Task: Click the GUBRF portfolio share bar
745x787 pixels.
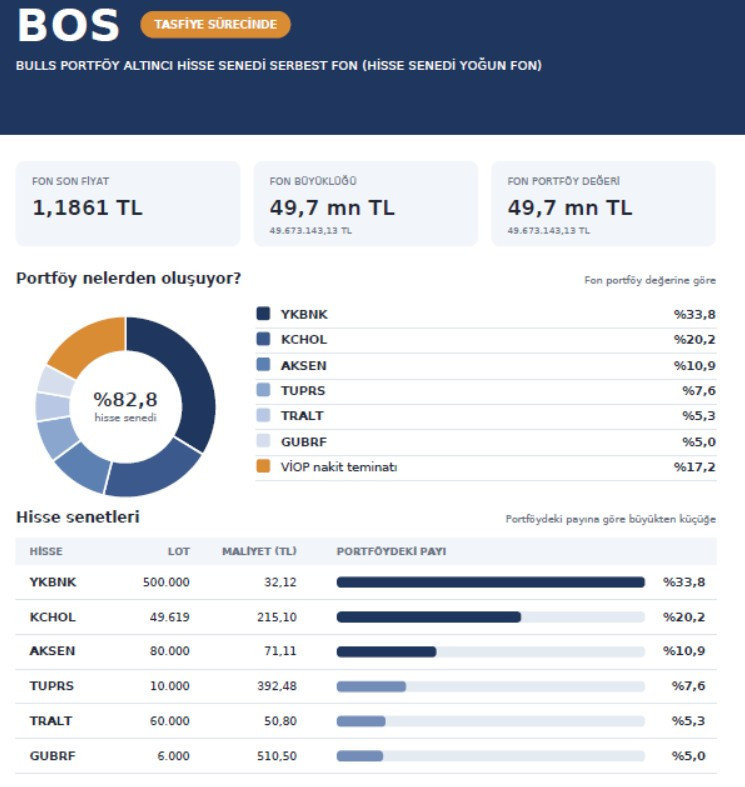Action: click(x=490, y=755)
